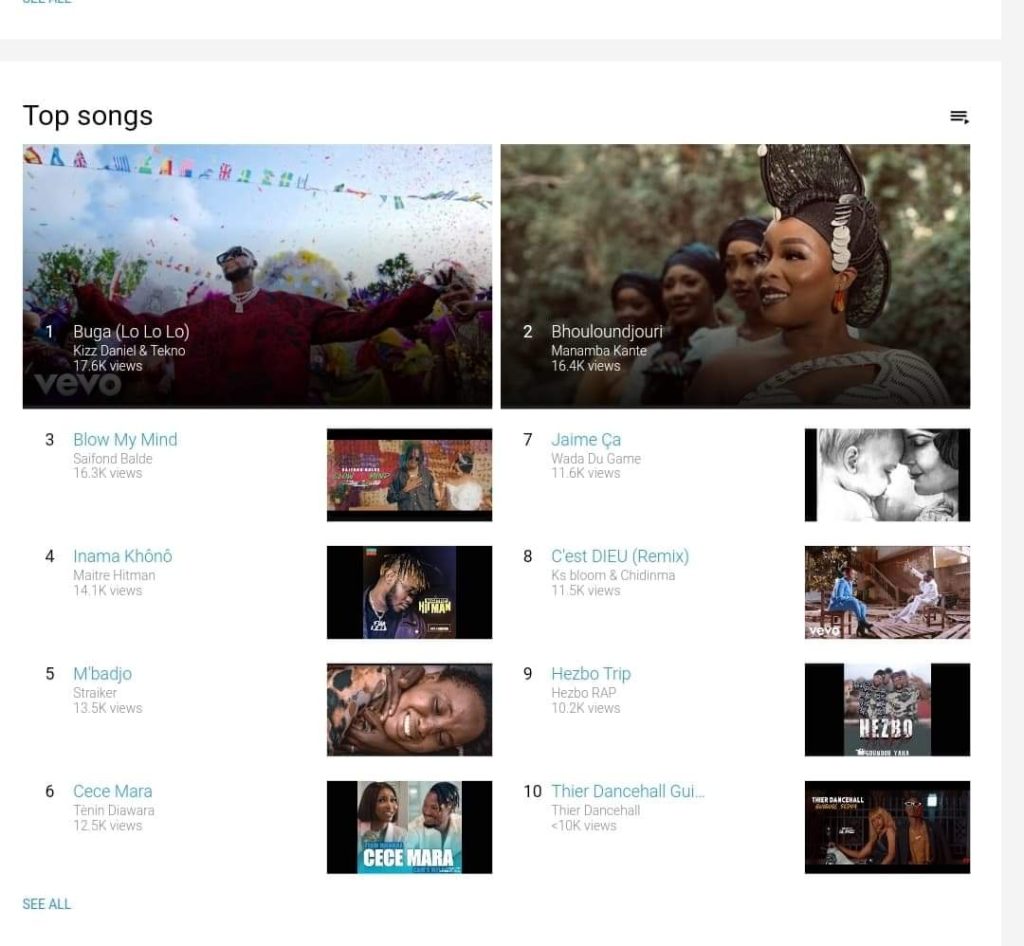Click the Blow My Mind video thumbnail

(409, 475)
